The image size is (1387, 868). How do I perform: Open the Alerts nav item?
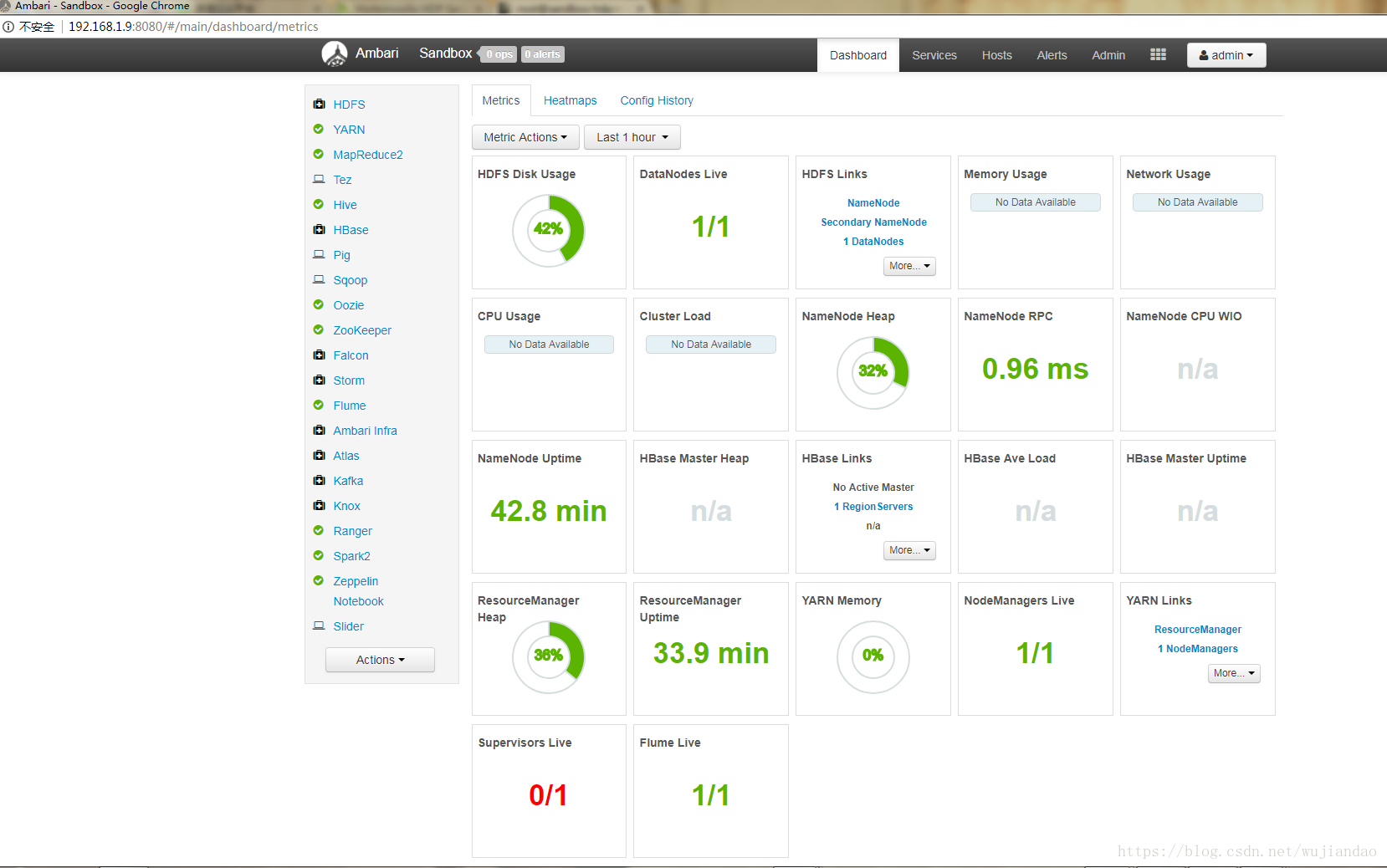(x=1052, y=55)
